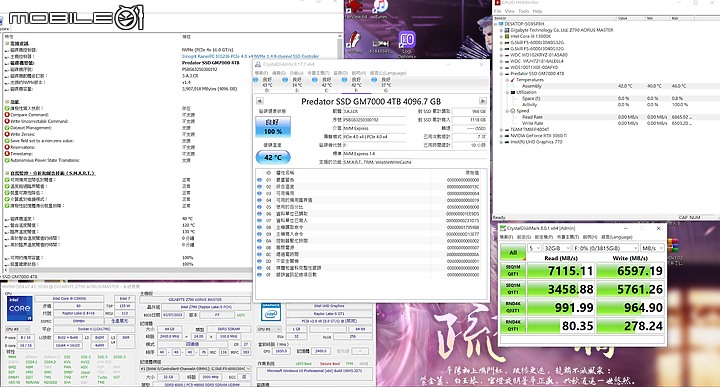Click SMART attribute 01 status dot

259,180
